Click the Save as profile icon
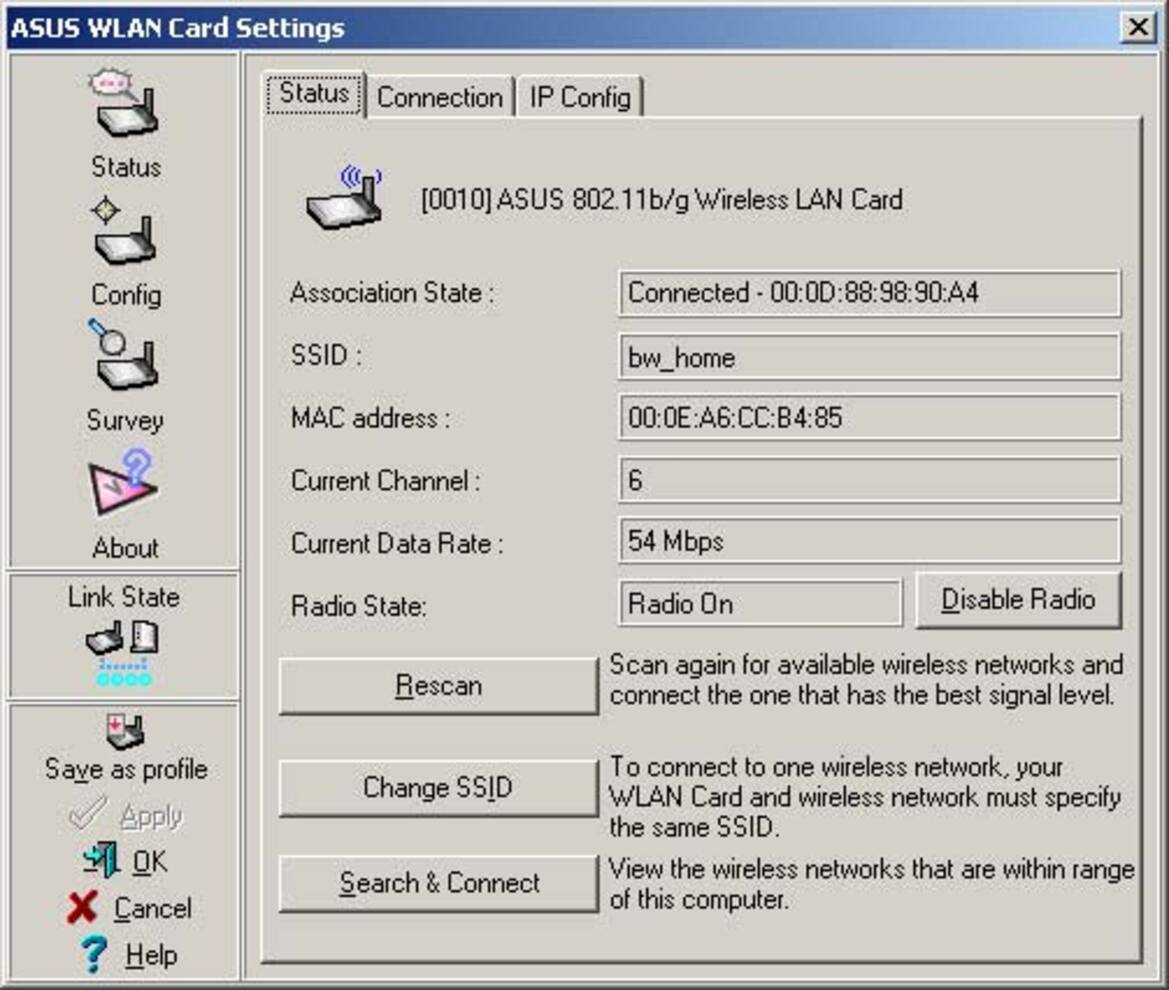Viewport: 1169px width, 990px height. click(x=125, y=732)
